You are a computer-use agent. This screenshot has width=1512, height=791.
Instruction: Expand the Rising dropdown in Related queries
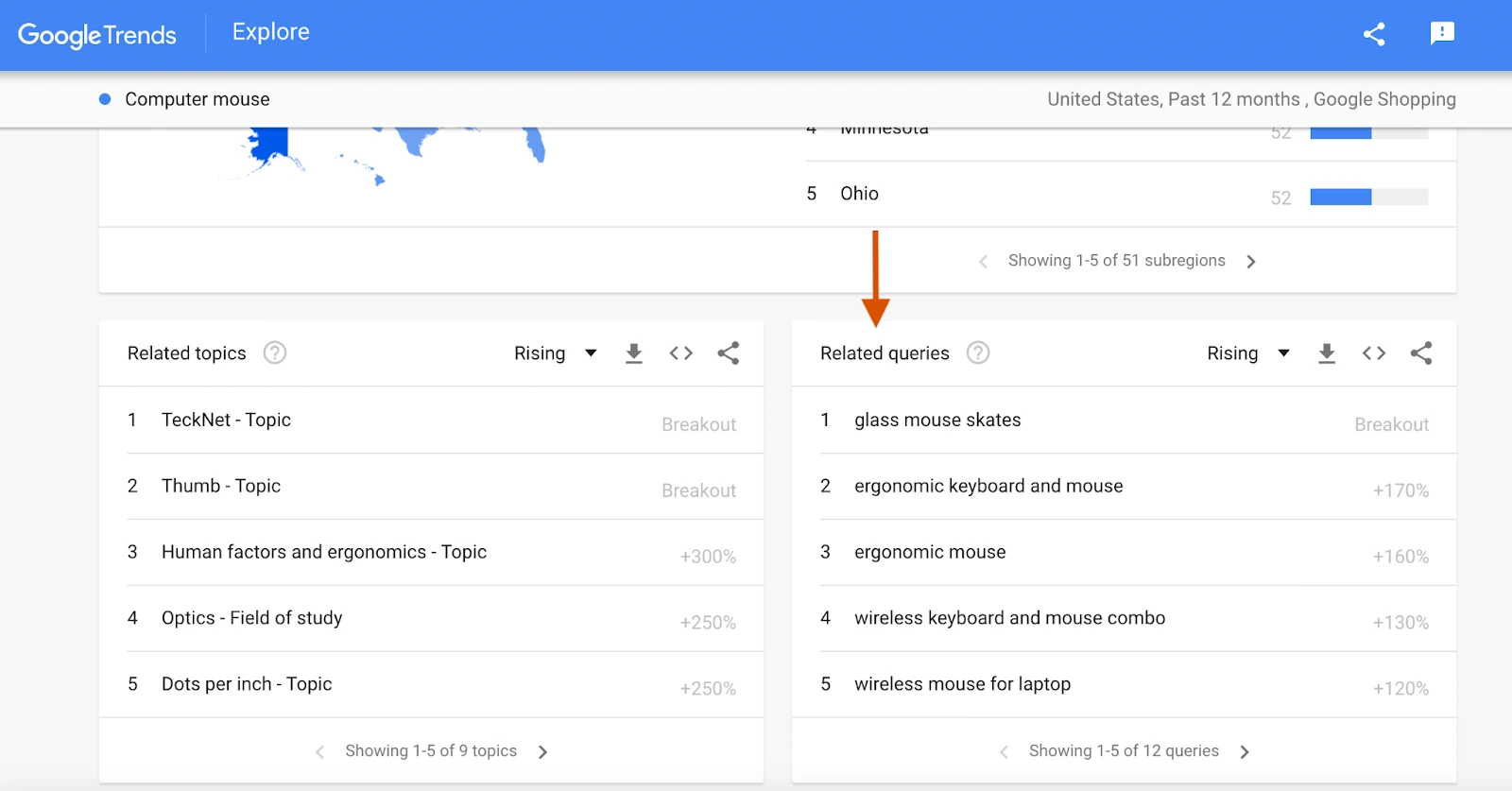(1248, 353)
